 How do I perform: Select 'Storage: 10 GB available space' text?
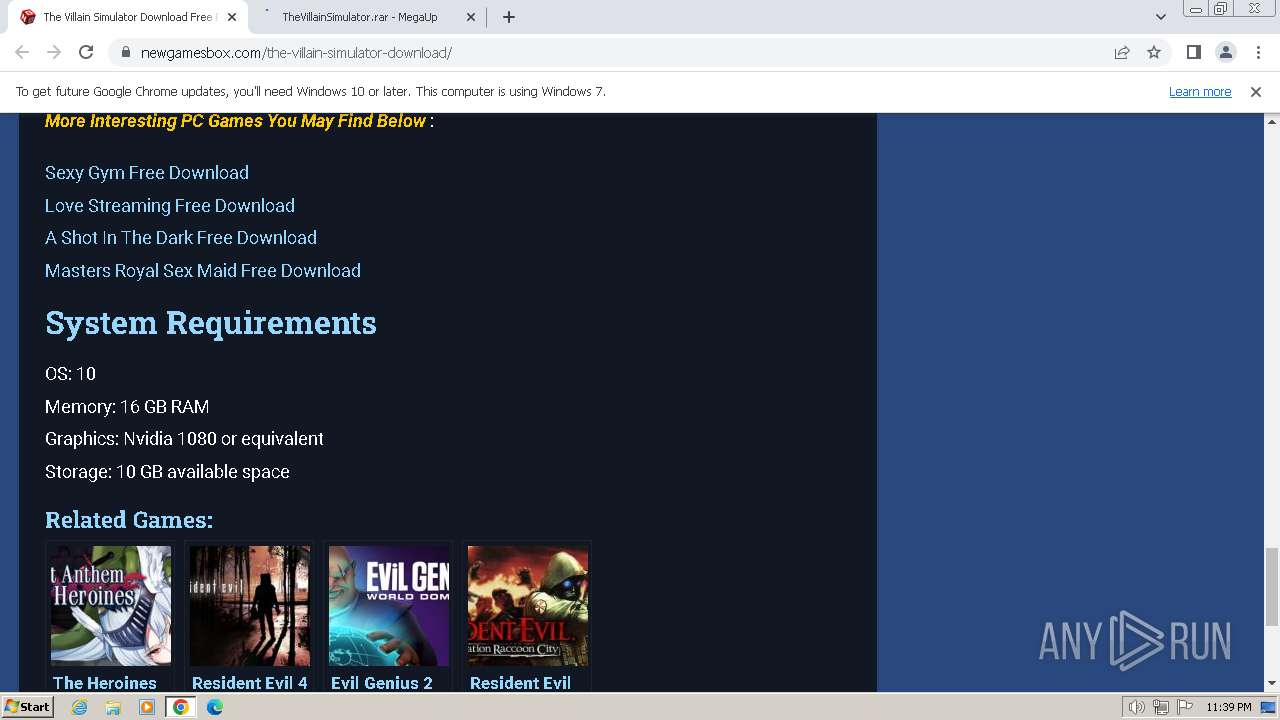[x=167, y=471]
